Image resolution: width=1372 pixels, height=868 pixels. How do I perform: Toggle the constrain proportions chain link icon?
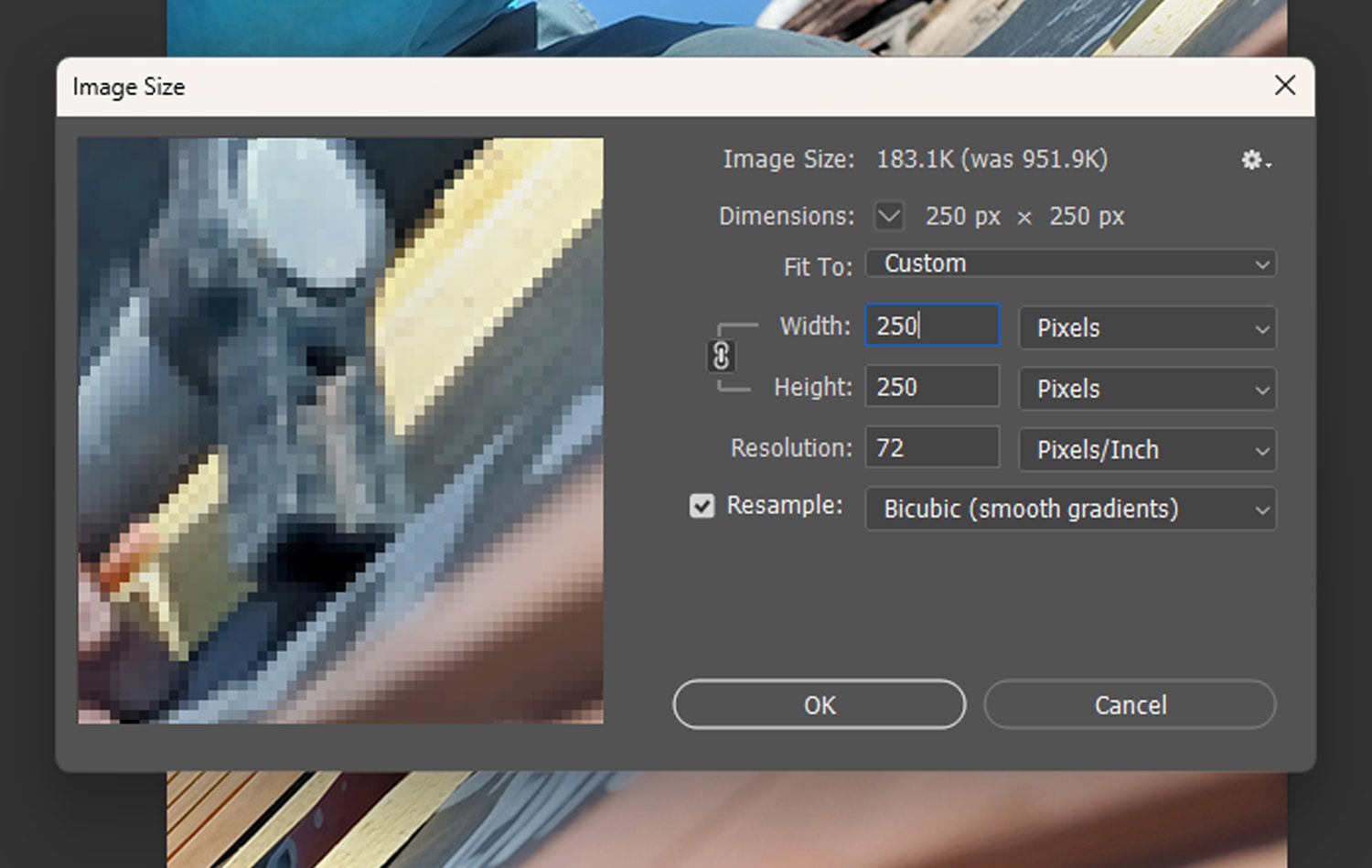click(x=721, y=356)
